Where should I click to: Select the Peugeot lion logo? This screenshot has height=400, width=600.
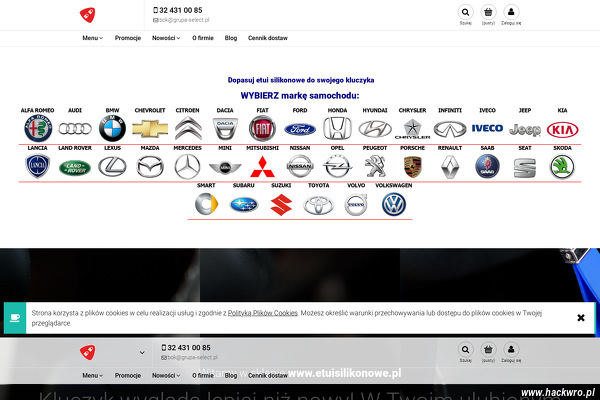pos(375,167)
